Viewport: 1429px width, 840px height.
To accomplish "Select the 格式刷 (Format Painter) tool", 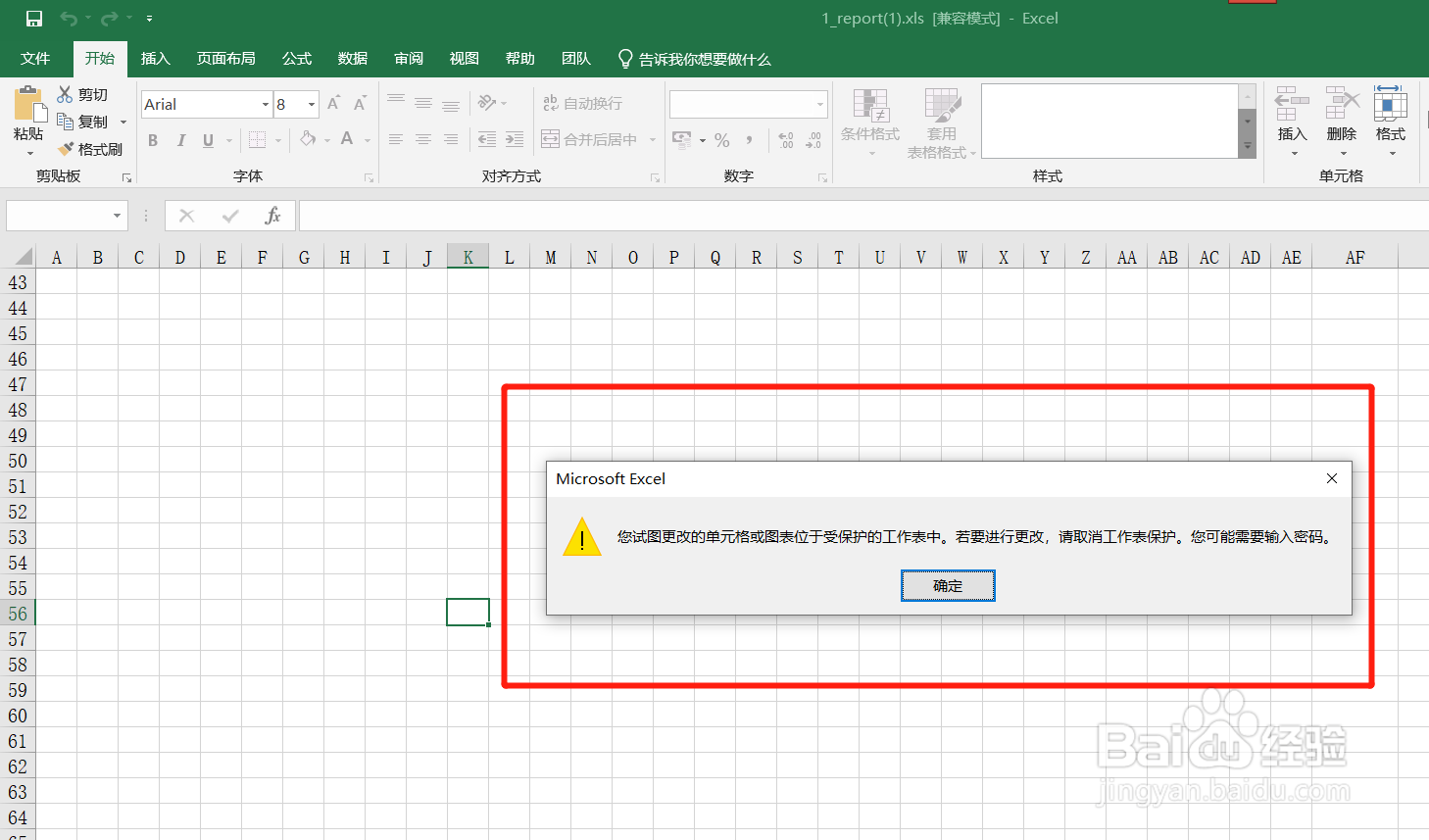I will (x=93, y=148).
